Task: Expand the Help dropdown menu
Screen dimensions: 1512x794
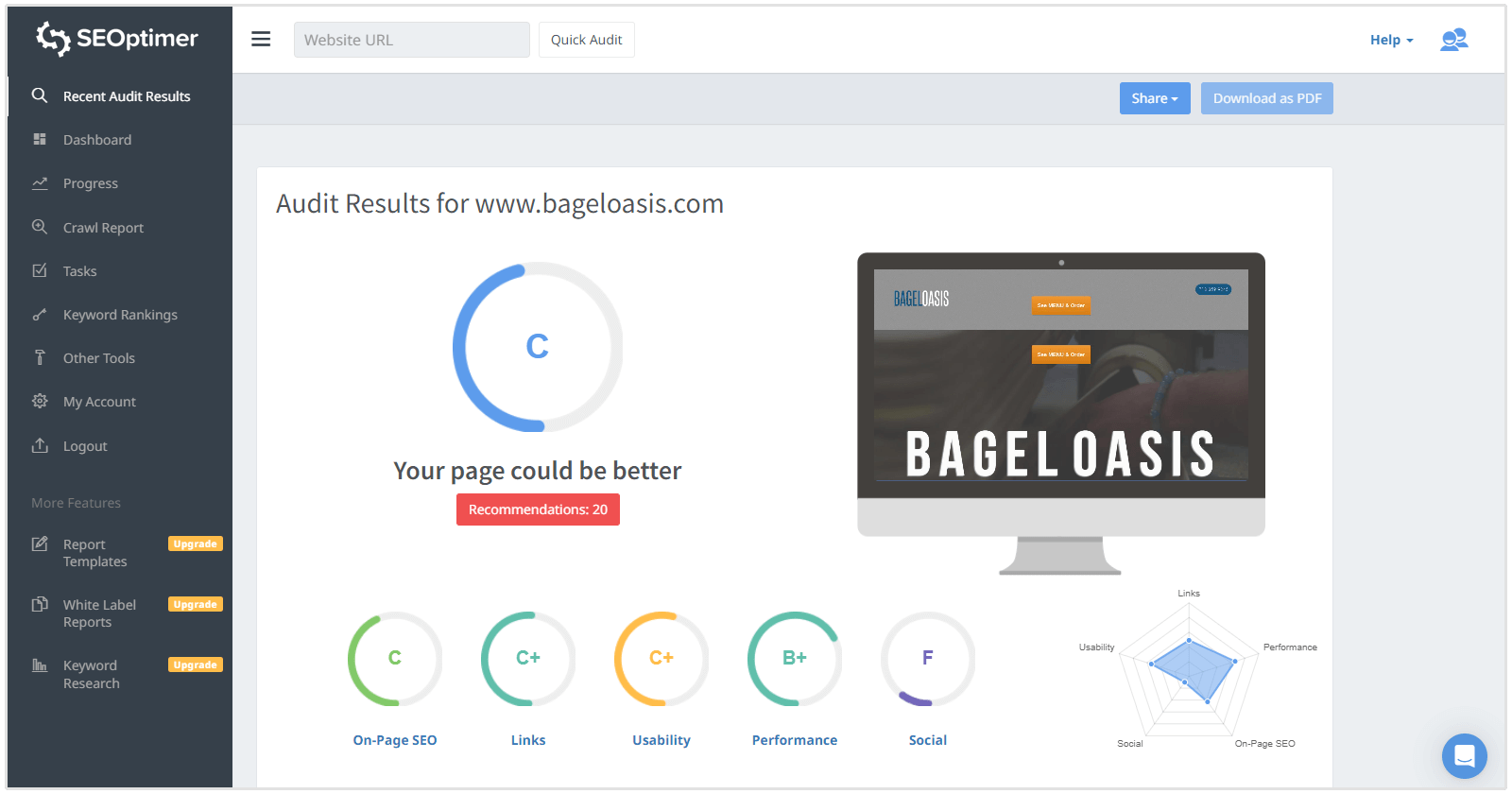Action: (x=1391, y=40)
